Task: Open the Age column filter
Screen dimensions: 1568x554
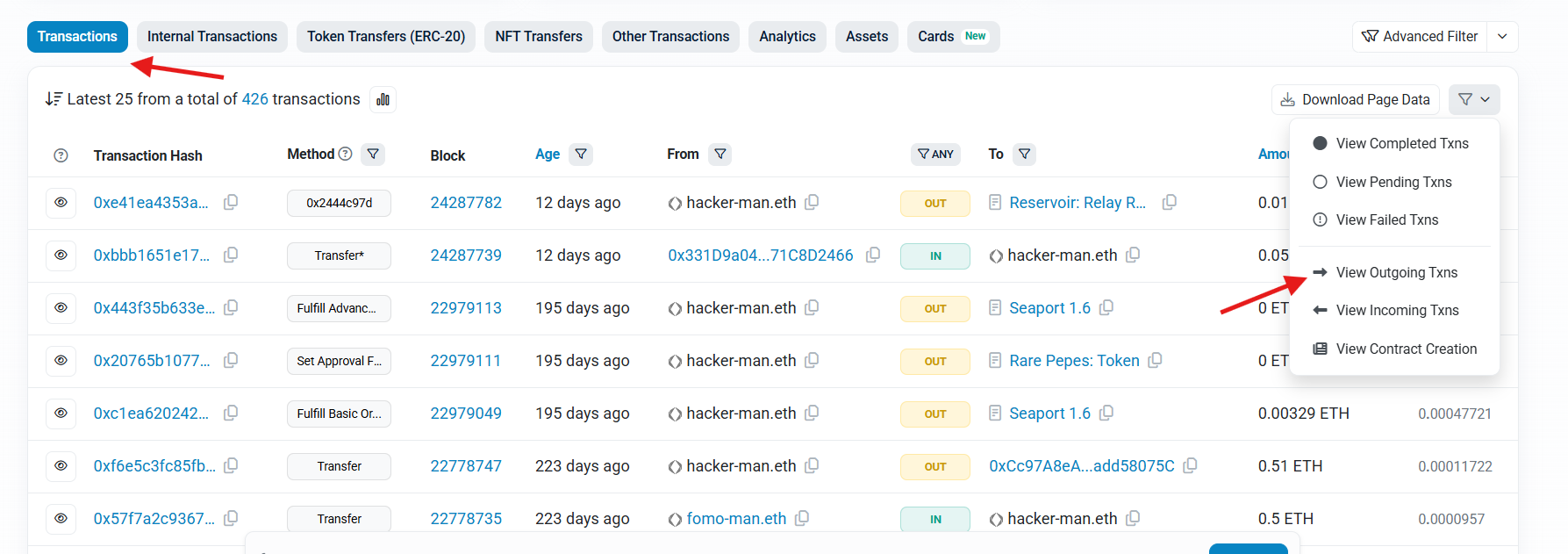Action: pos(581,155)
